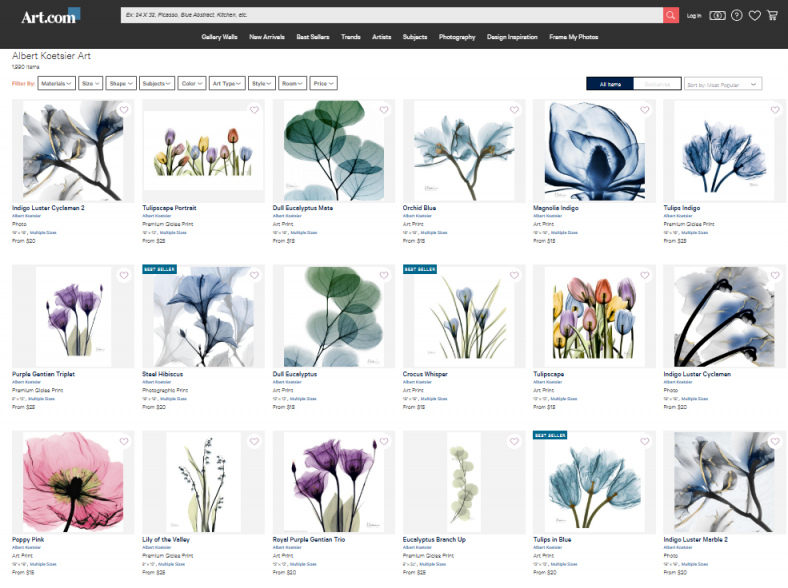Expand the Subjects filter dropdown
The image size is (788, 588).
[157, 83]
